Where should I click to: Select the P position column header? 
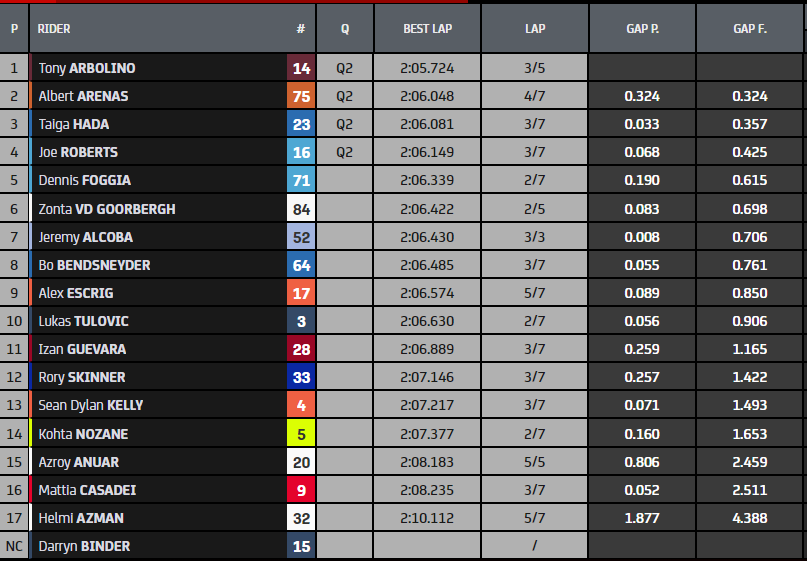tap(14, 29)
